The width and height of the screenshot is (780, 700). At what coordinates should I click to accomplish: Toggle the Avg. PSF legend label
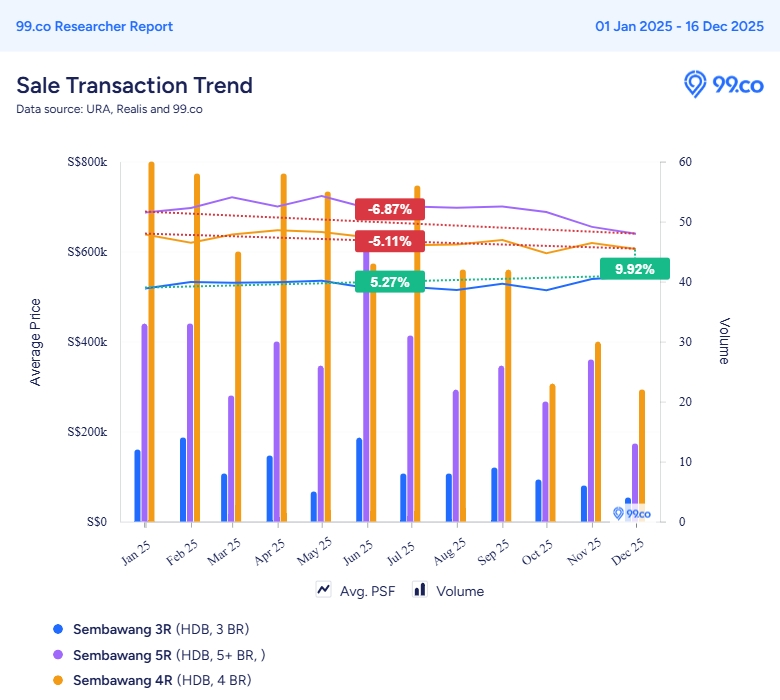(367, 591)
